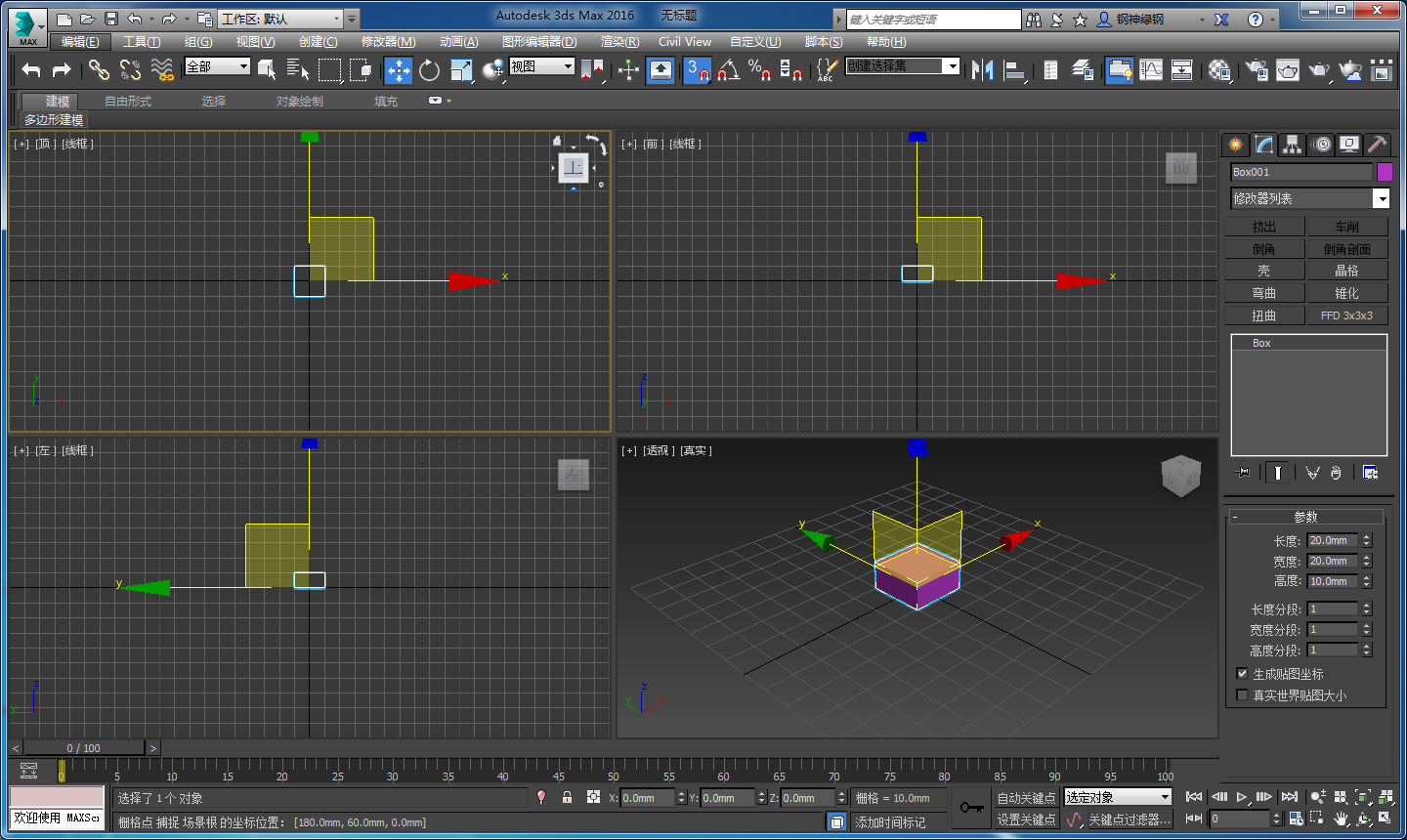Click the Set Keys big key icon
This screenshot has height=840, width=1407.
coord(971,808)
